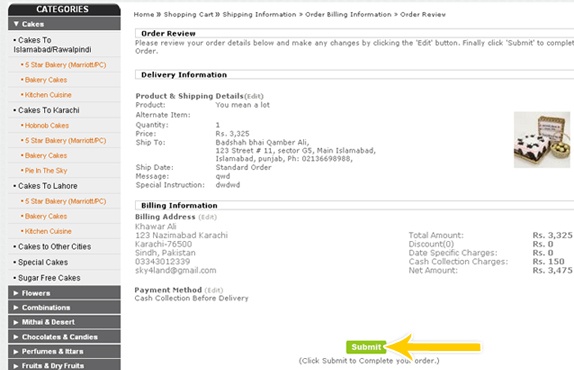Open Order Billing Information breadcrumb
This screenshot has height=370, width=574.
tap(348, 15)
